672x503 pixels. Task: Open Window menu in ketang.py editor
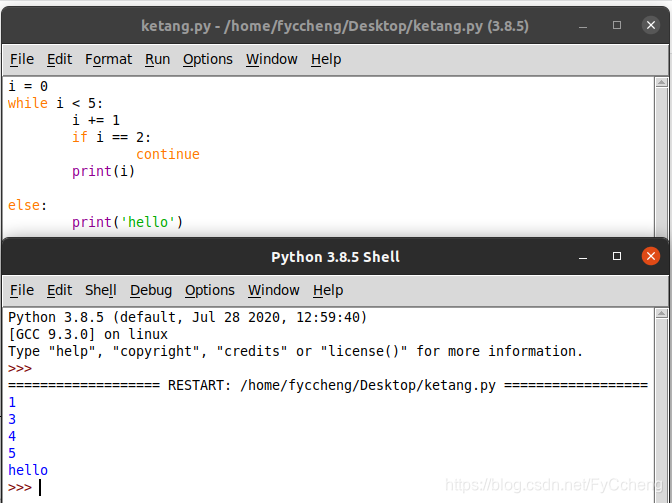pos(272,59)
